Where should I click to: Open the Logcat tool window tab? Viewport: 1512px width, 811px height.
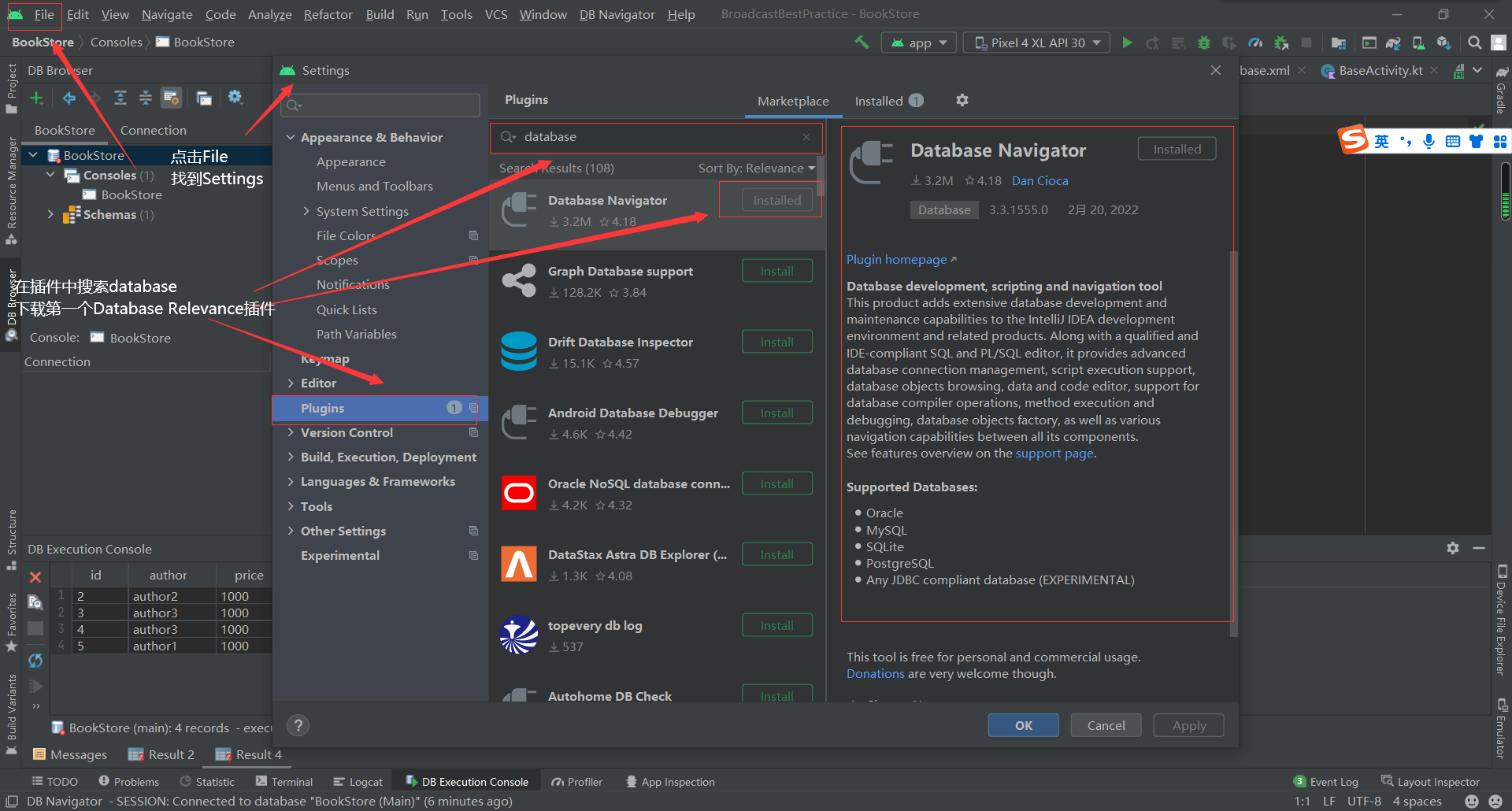(x=358, y=782)
